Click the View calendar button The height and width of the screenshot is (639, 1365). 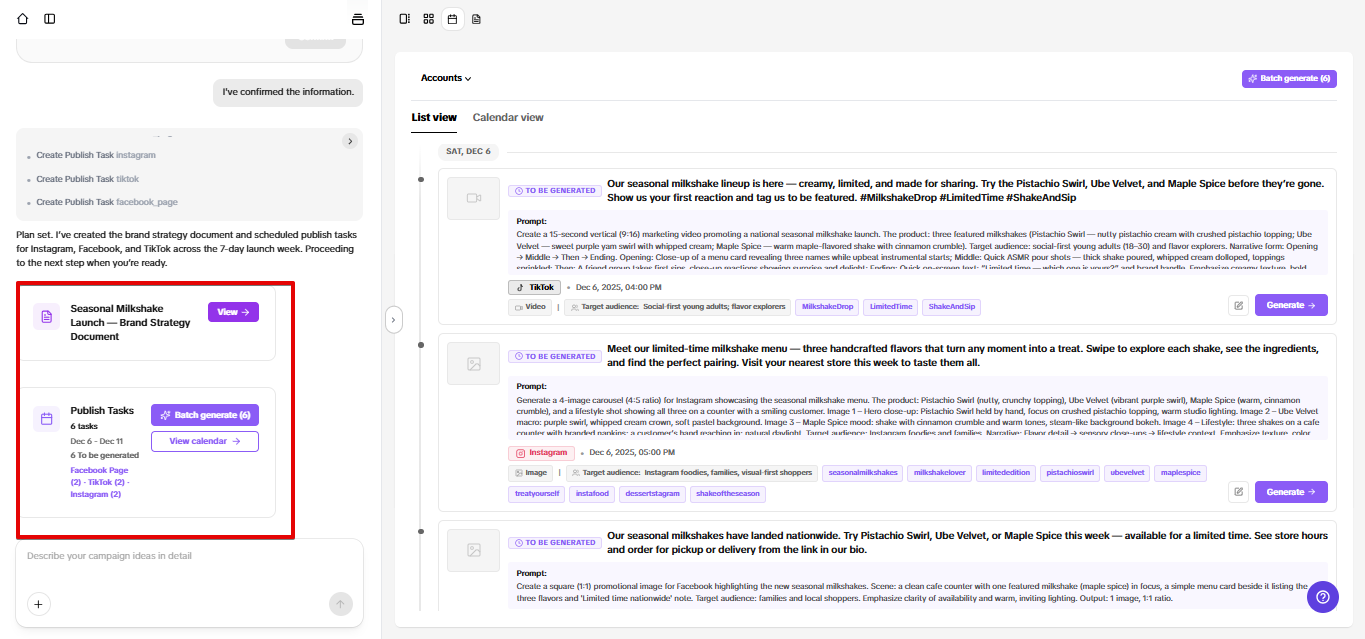pos(204,441)
